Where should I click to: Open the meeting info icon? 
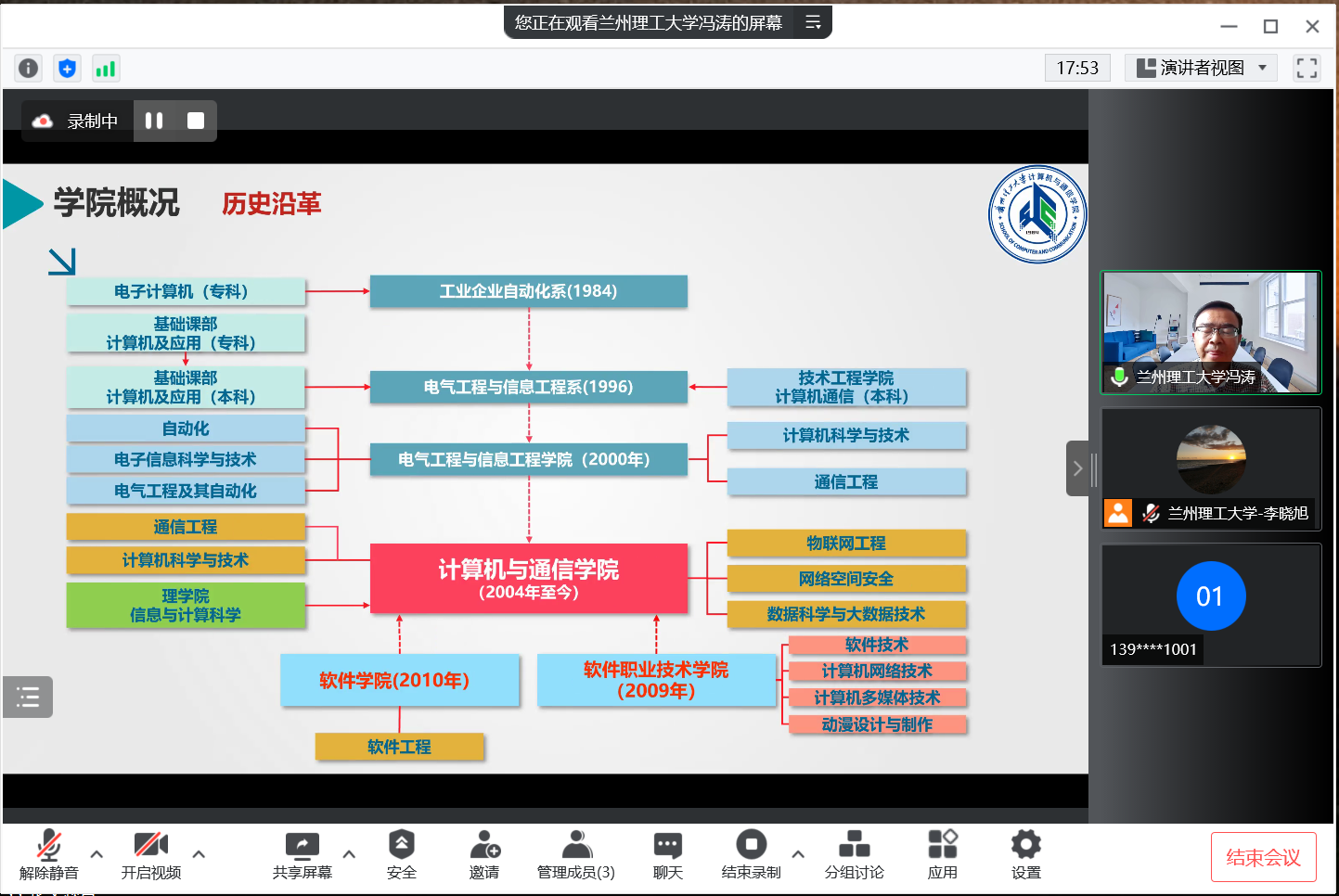tap(29, 68)
